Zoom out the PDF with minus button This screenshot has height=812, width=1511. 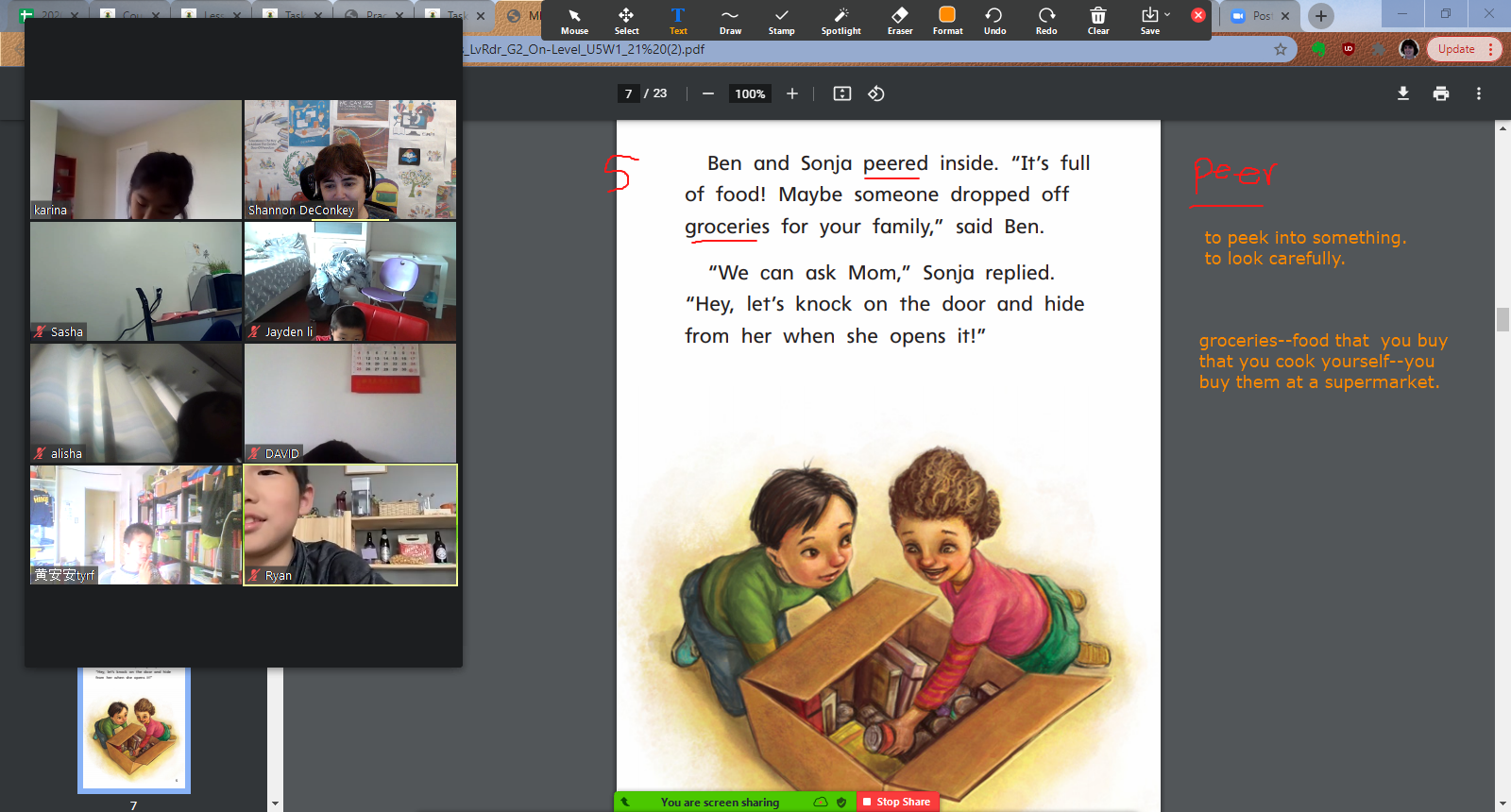pyautogui.click(x=707, y=93)
